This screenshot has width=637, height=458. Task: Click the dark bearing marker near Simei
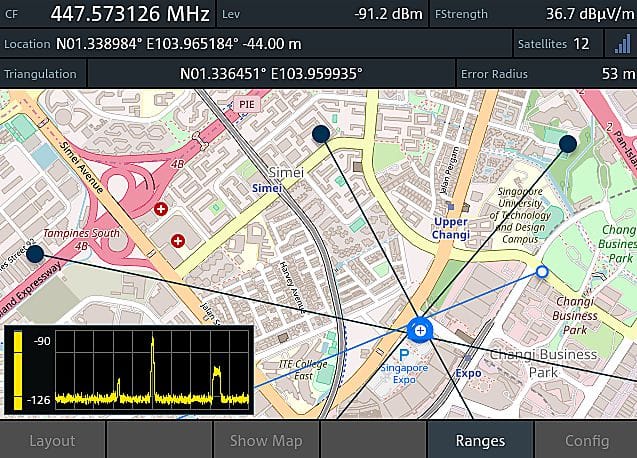[x=321, y=133]
